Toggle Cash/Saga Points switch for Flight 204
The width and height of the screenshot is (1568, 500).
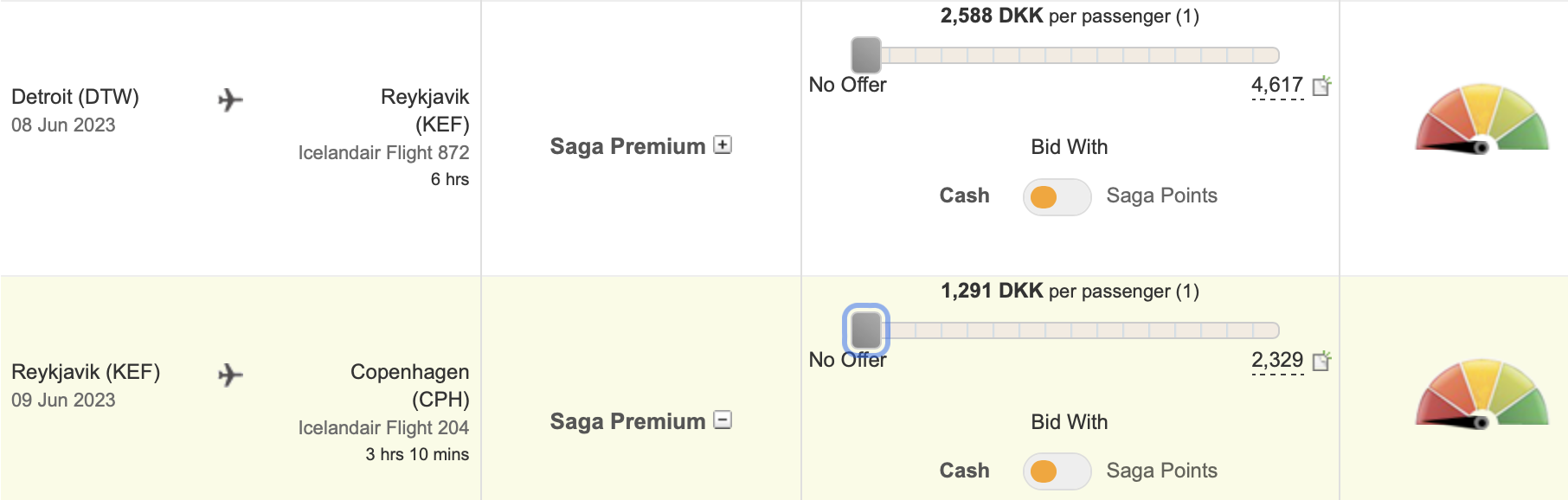1057,471
